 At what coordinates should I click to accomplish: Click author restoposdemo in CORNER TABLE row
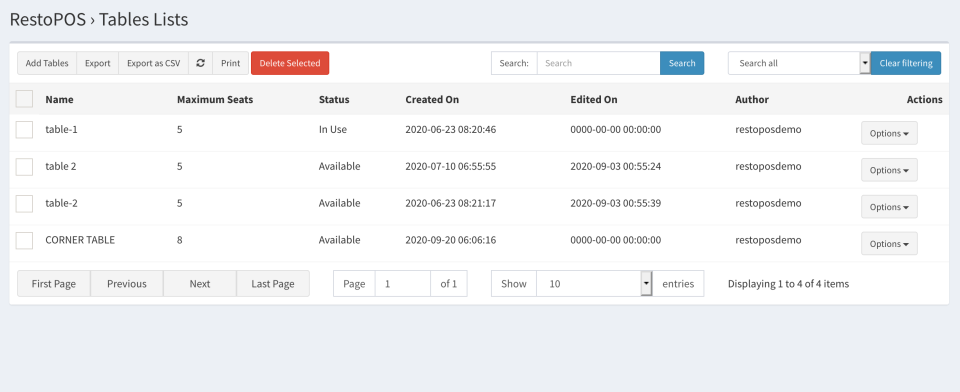click(768, 240)
